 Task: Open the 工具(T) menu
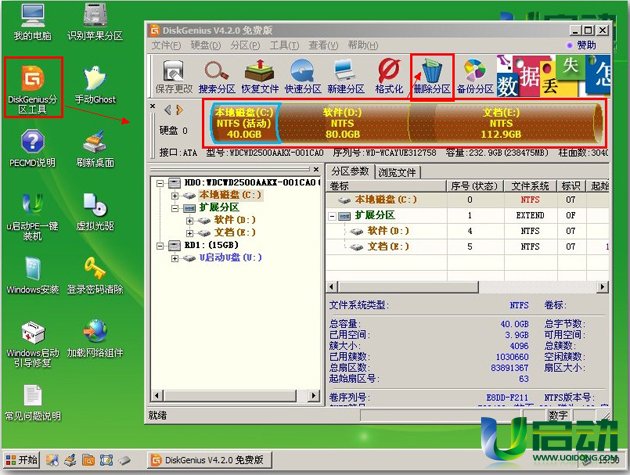click(x=284, y=45)
